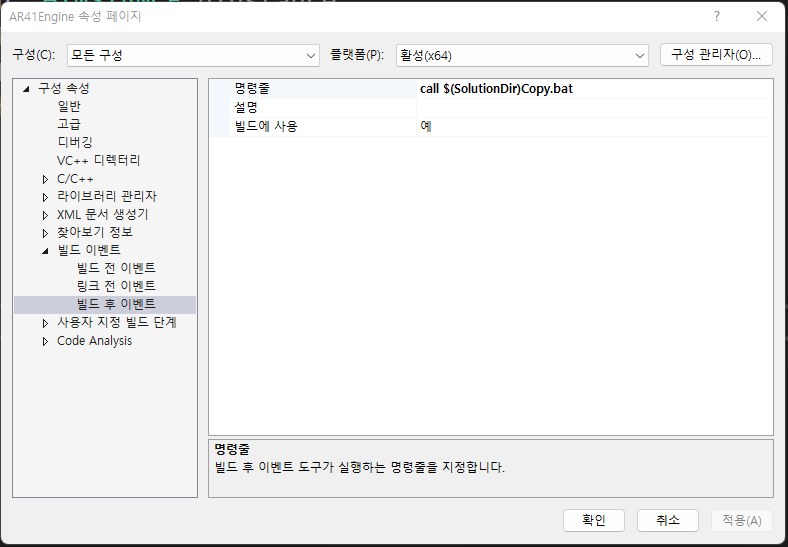Edit the call $(SolutionDir)Copy.bat value
Viewport: 788px width, 547px height.
(594, 89)
